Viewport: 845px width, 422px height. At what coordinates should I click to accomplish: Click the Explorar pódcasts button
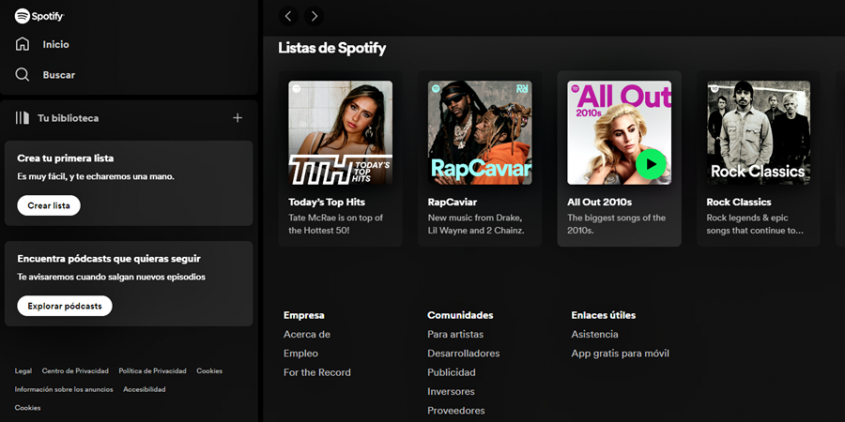pos(65,306)
